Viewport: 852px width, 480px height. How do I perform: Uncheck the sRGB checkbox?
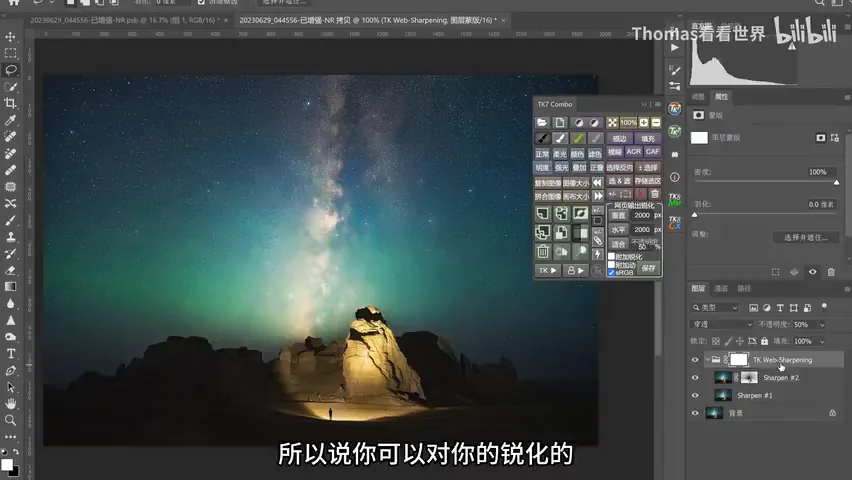click(x=611, y=272)
